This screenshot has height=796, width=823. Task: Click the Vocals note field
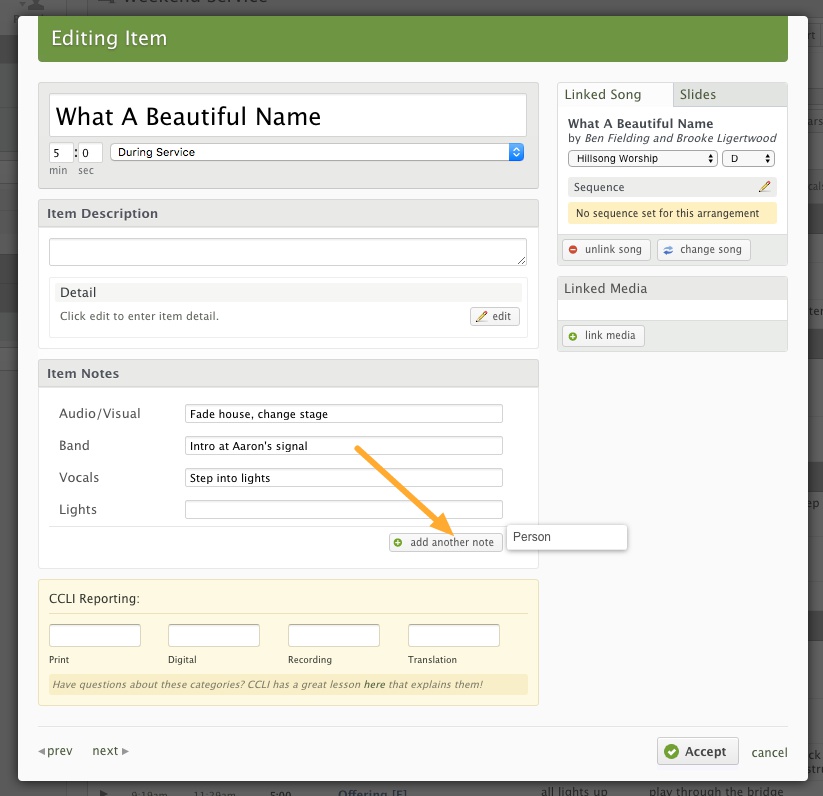(x=344, y=477)
